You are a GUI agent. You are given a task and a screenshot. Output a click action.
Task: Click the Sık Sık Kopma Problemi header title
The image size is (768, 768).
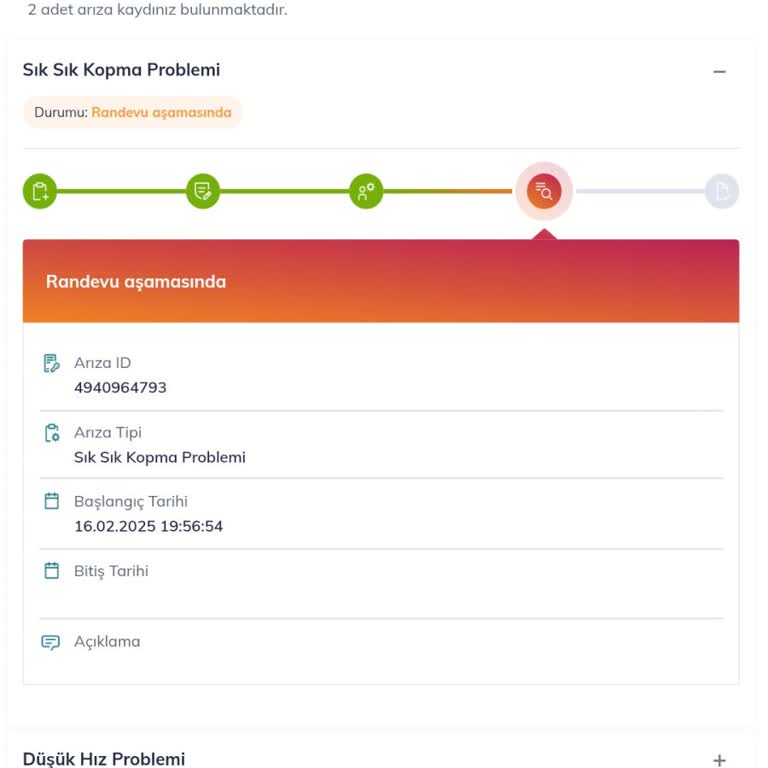(121, 70)
